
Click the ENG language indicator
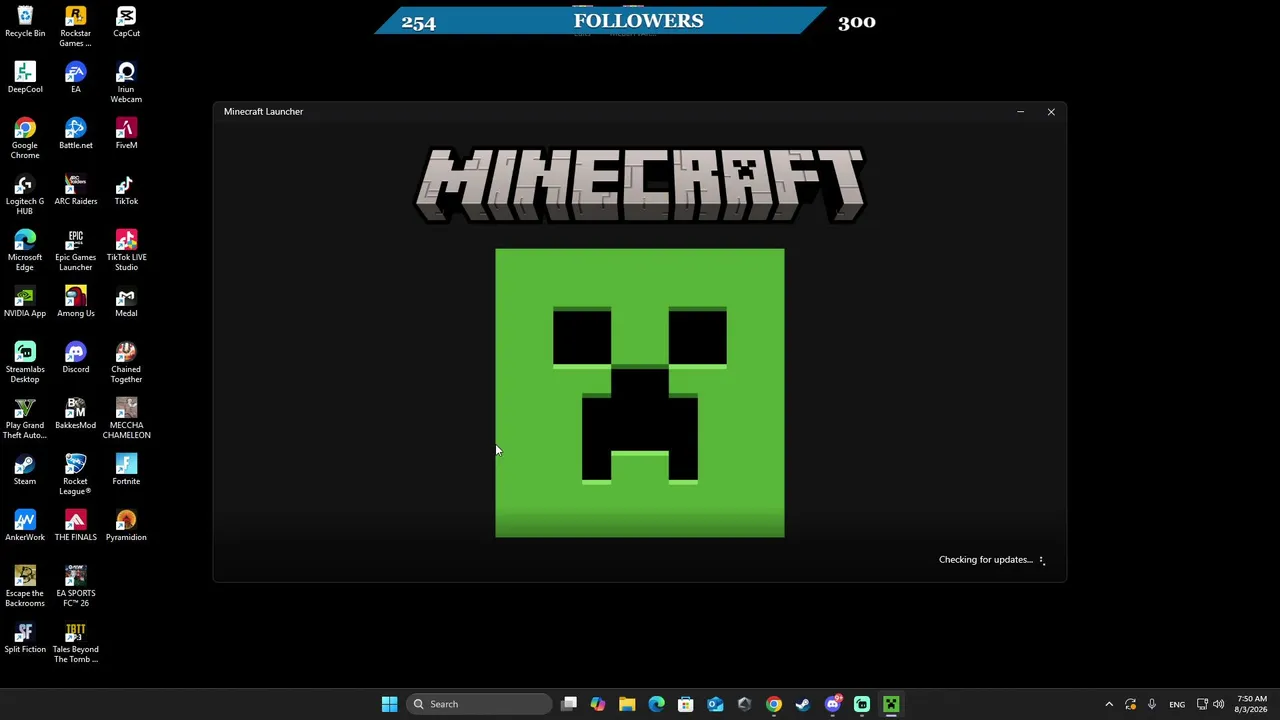click(1177, 704)
